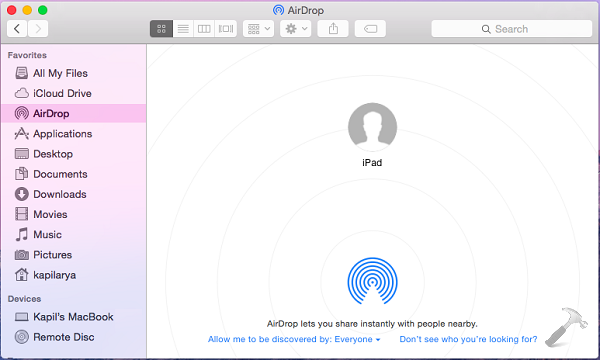Switch to icon view

tap(161, 29)
